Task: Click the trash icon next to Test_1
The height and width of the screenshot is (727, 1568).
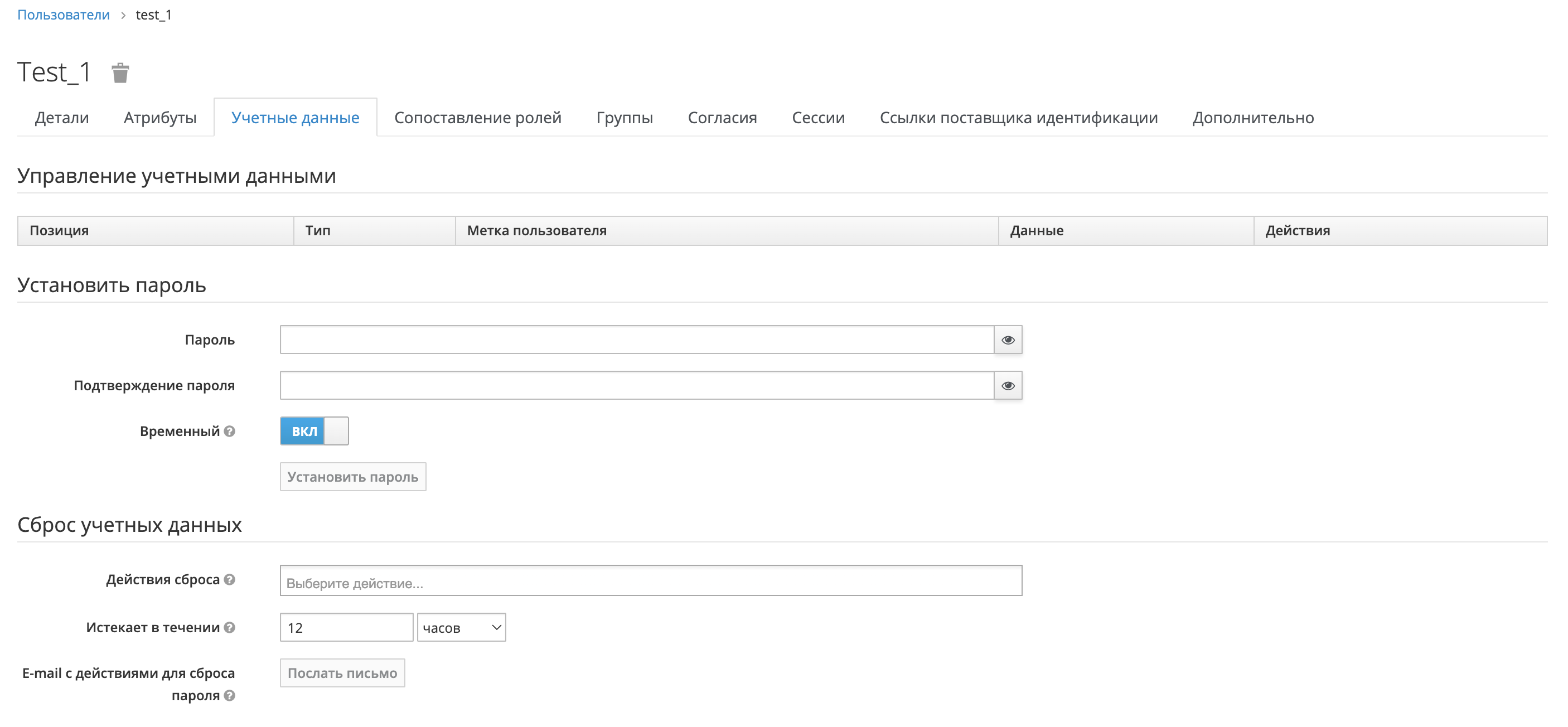Action: tap(120, 73)
